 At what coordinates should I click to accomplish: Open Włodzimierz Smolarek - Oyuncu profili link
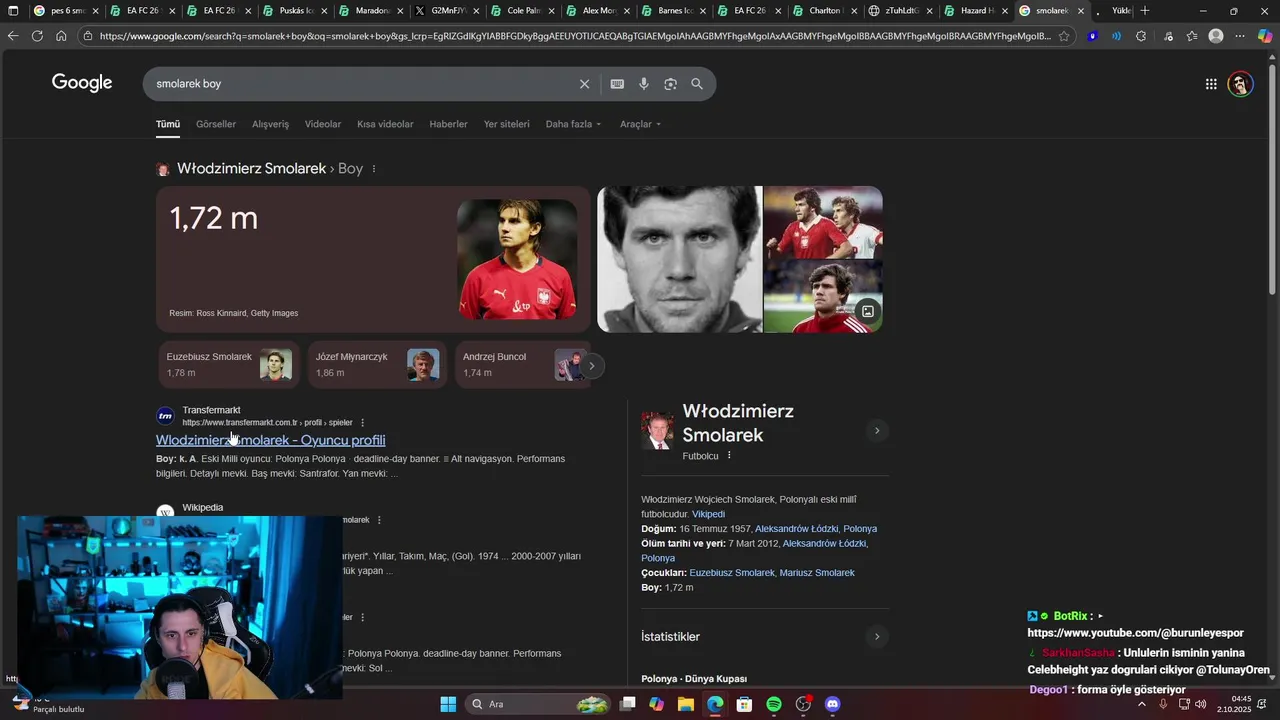(270, 440)
